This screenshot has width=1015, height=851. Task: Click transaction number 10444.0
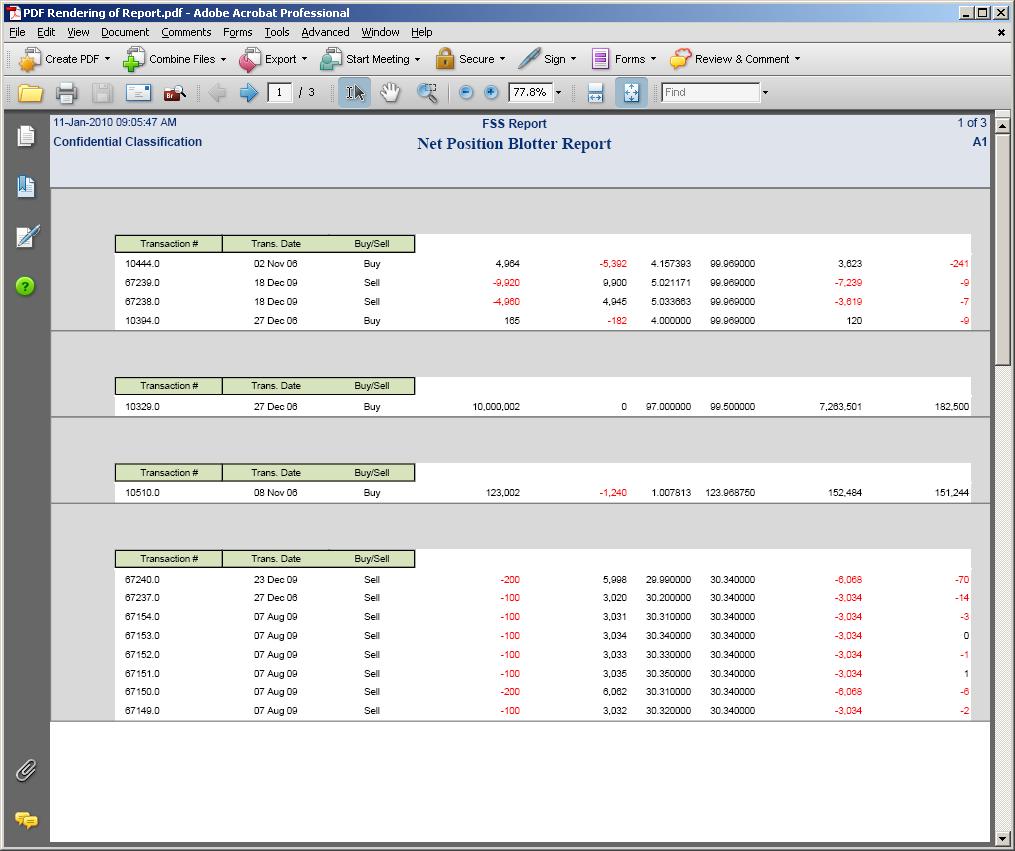pos(142,264)
